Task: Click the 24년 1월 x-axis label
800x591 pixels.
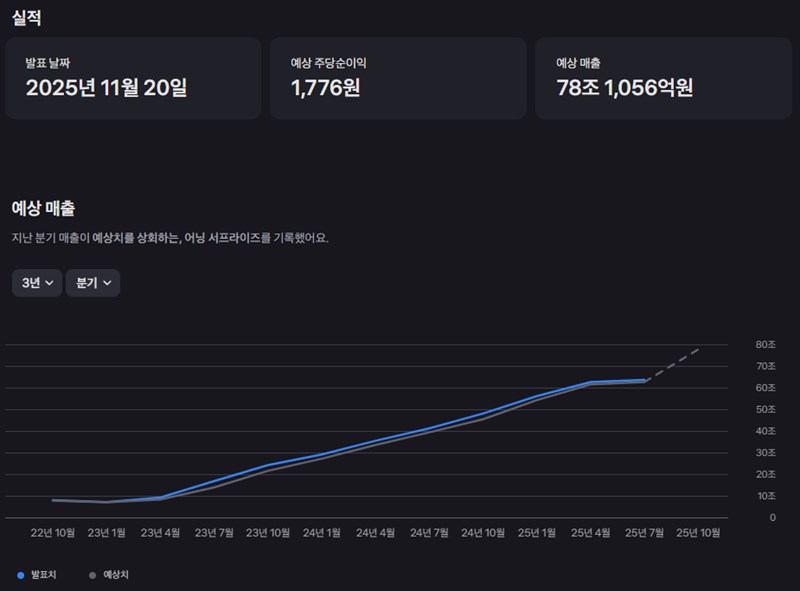Action: 321,533
